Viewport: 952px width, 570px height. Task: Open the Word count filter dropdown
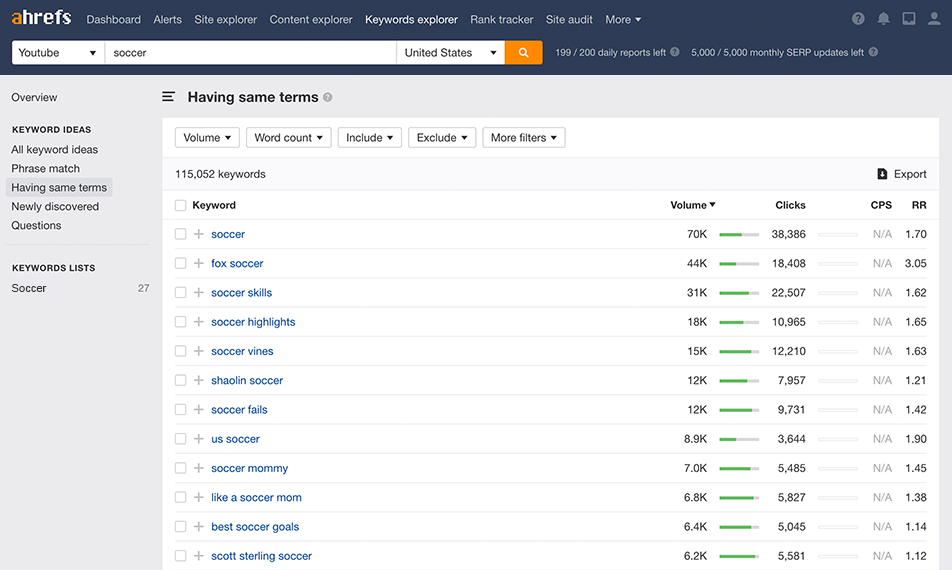click(x=288, y=138)
